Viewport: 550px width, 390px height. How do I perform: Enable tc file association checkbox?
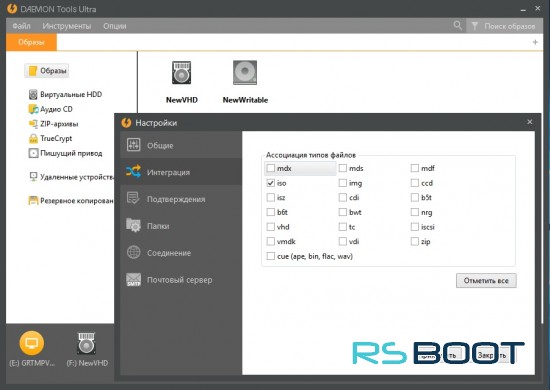pyautogui.click(x=343, y=227)
